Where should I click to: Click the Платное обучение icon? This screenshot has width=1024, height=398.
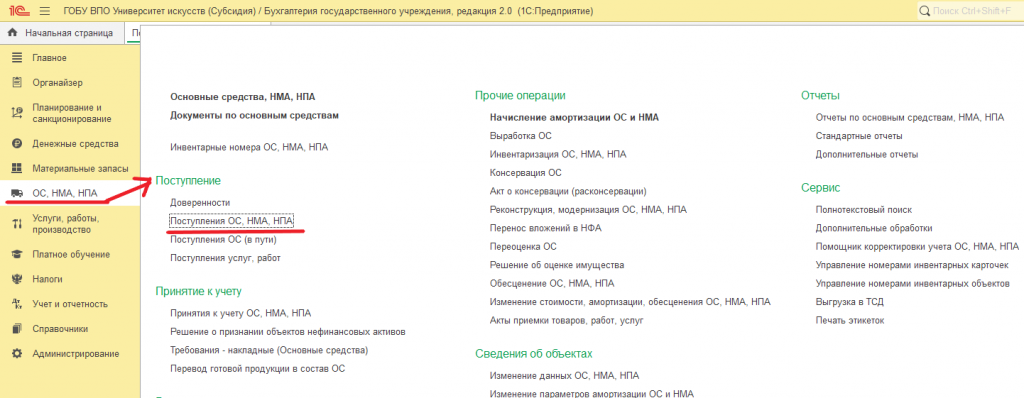coord(18,254)
